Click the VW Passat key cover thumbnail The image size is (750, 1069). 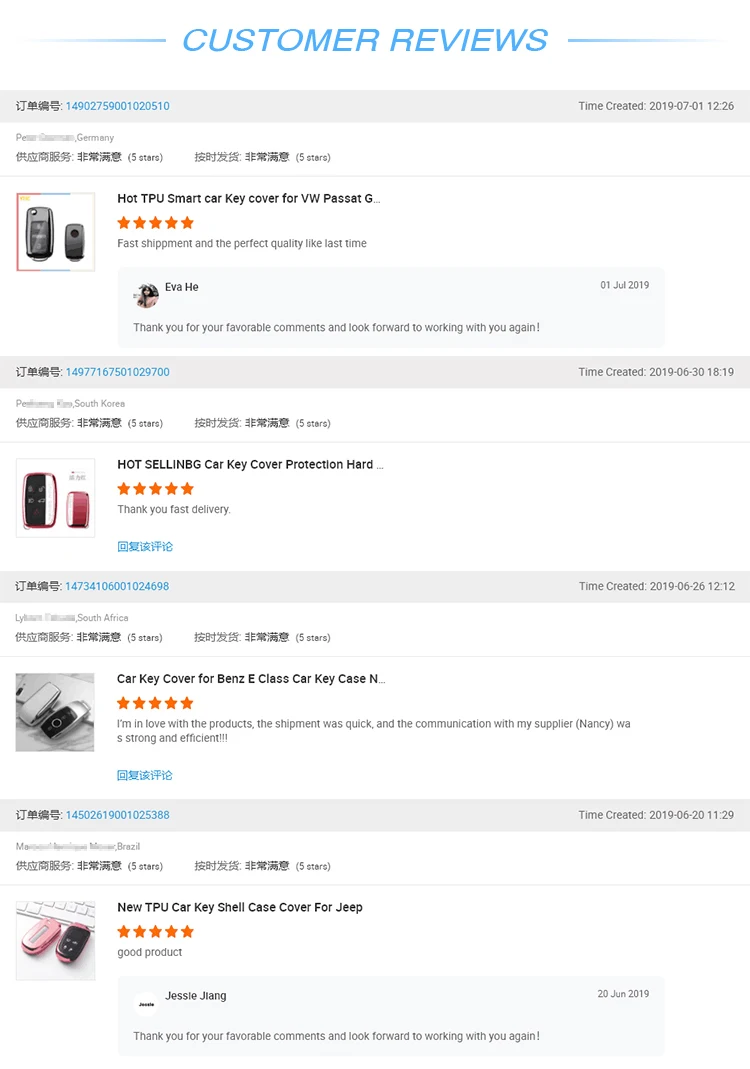pyautogui.click(x=56, y=232)
